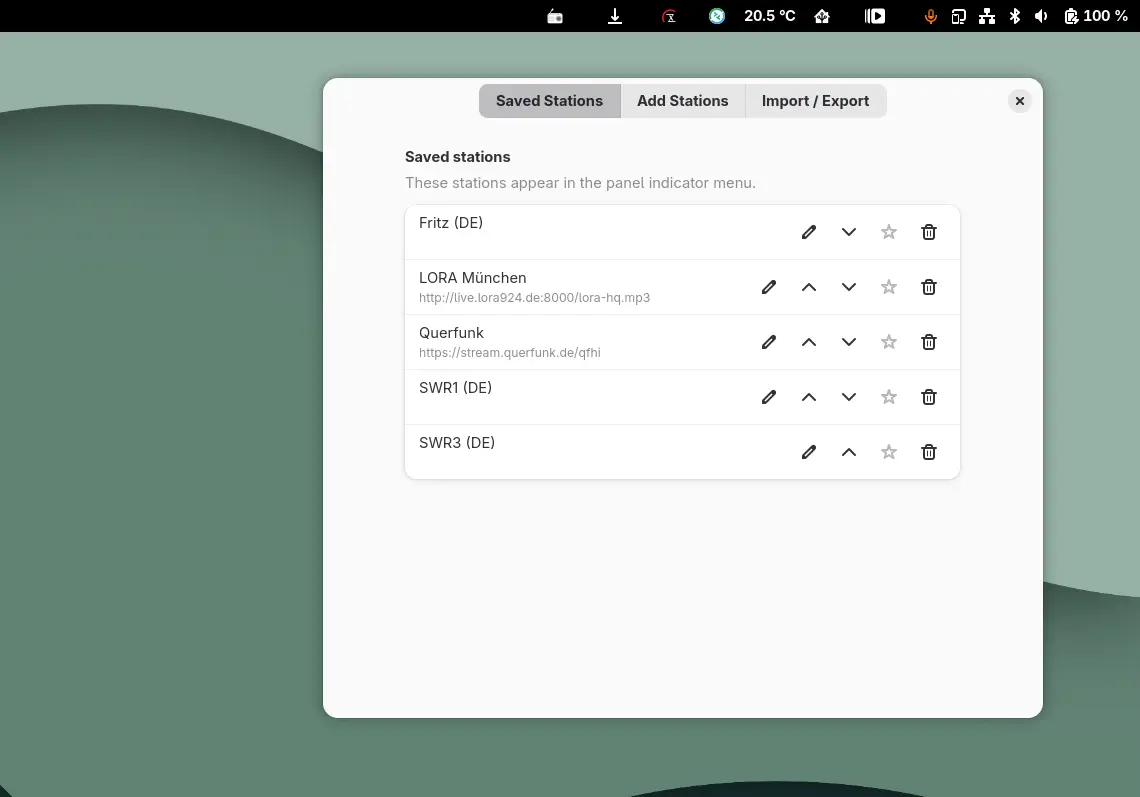Image resolution: width=1140 pixels, height=797 pixels.
Task: Star the SWR1 (DE) station
Action: (889, 397)
